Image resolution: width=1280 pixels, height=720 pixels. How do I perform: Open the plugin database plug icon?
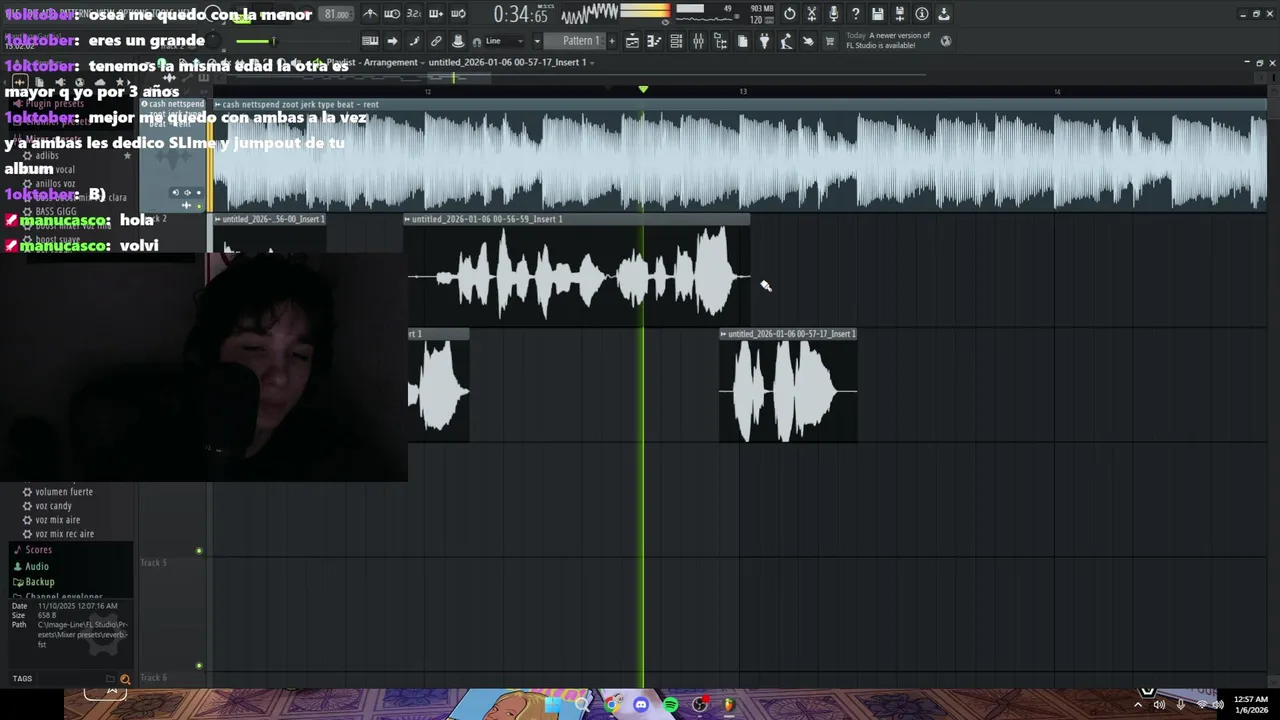(x=764, y=41)
